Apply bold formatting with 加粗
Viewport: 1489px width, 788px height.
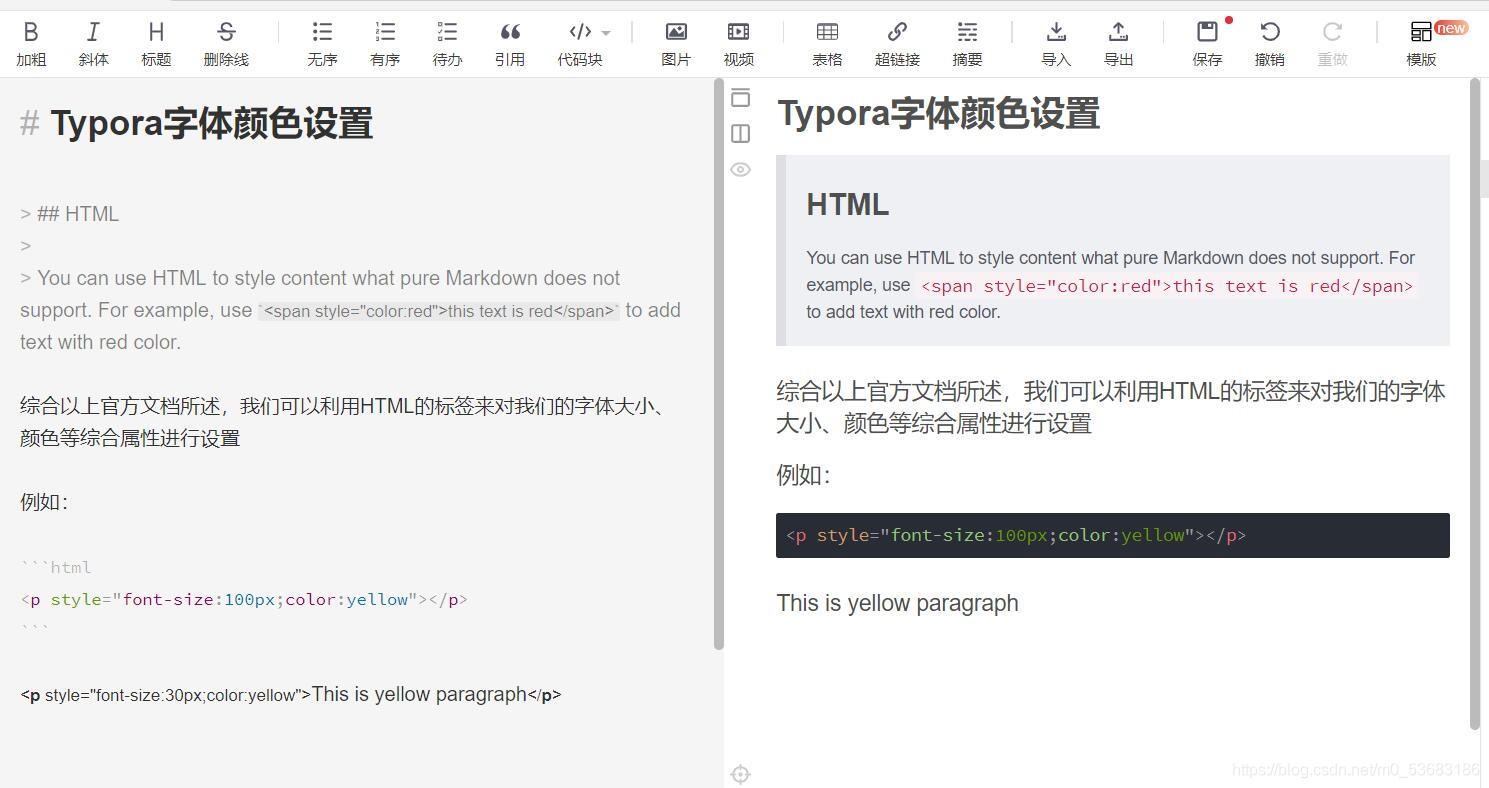click(x=31, y=44)
